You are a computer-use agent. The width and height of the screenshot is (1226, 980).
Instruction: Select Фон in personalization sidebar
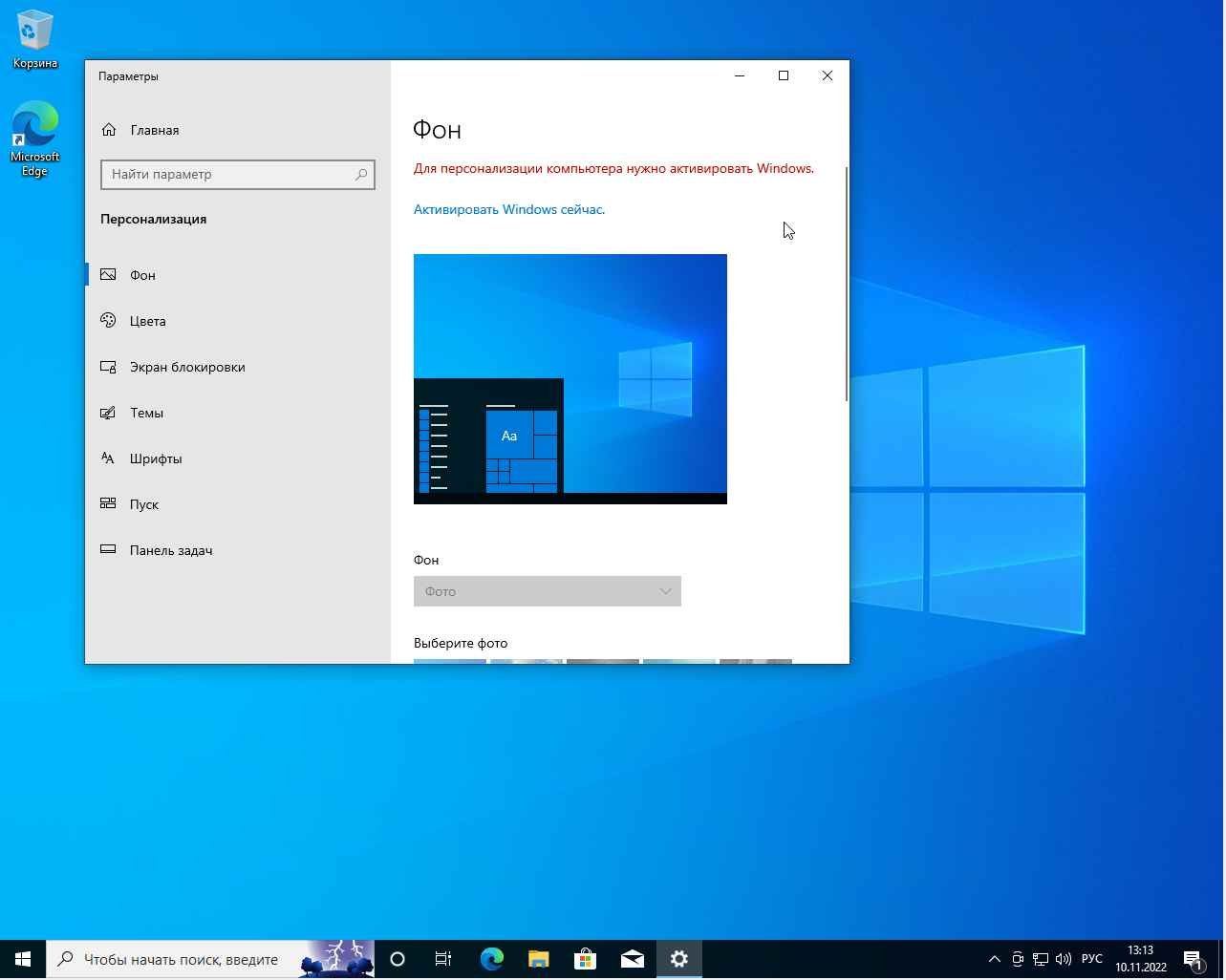(x=237, y=275)
